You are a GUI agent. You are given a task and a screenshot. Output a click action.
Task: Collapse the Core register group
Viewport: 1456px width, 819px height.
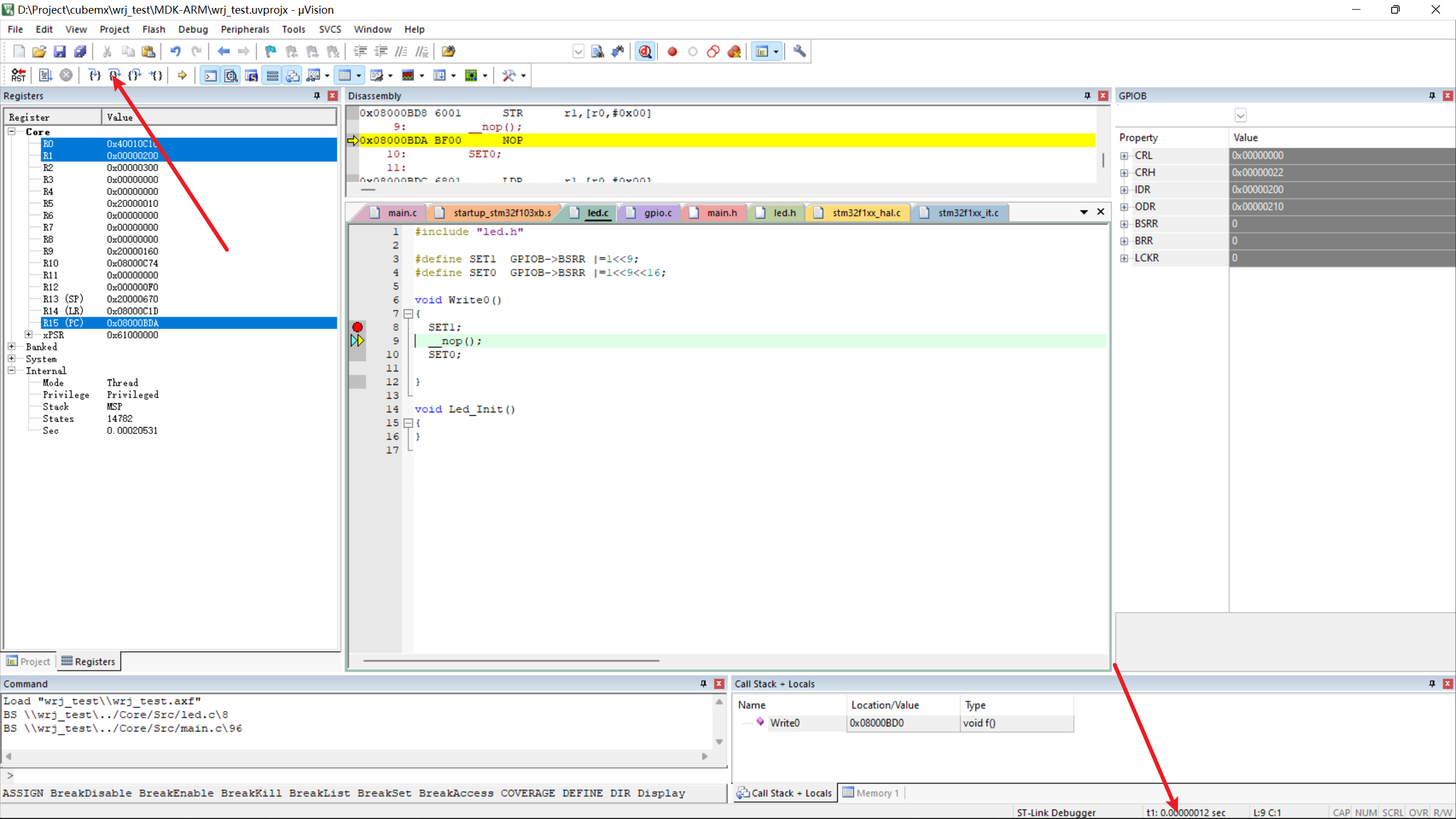pos(11,131)
